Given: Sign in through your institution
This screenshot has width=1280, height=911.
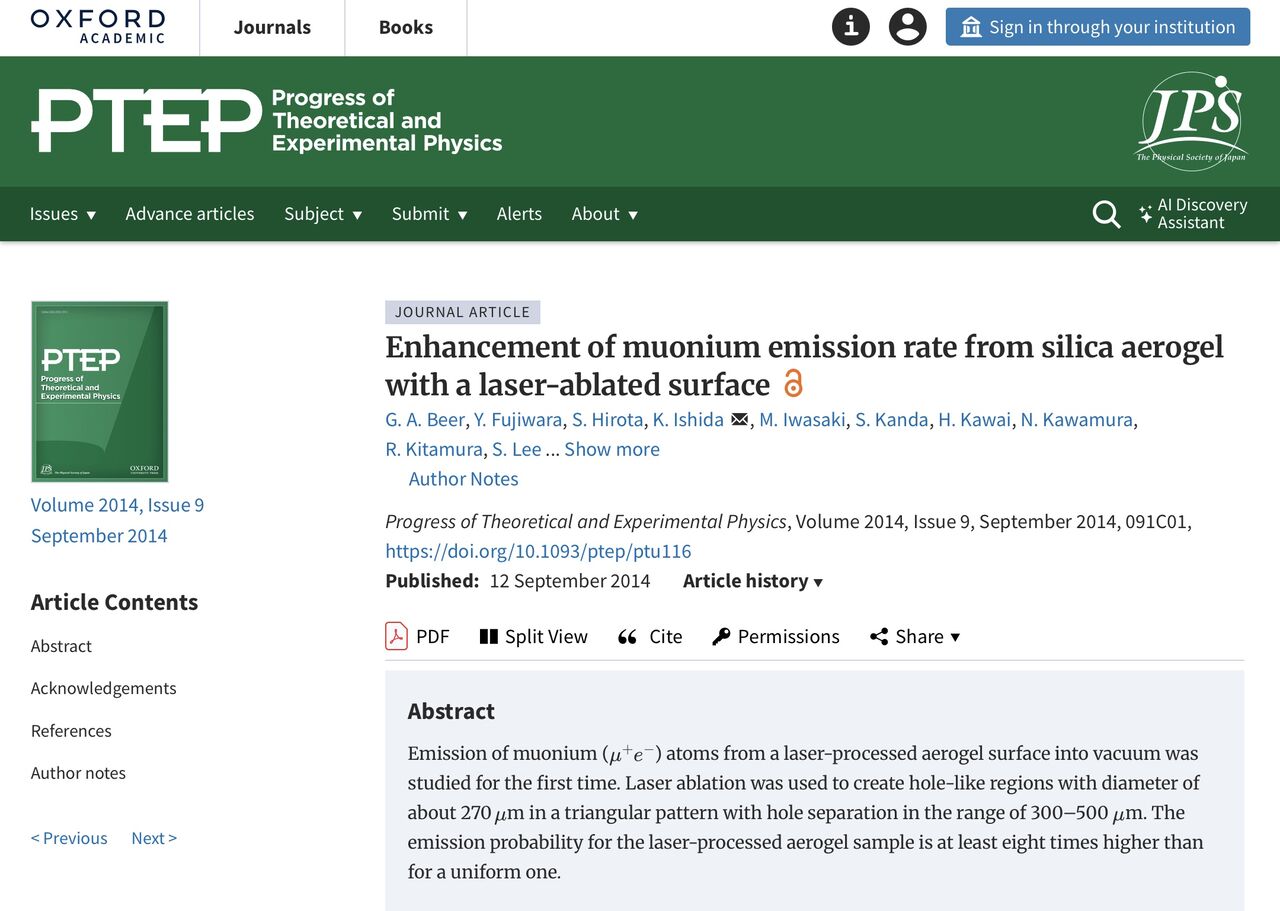Looking at the screenshot, I should [x=1098, y=27].
